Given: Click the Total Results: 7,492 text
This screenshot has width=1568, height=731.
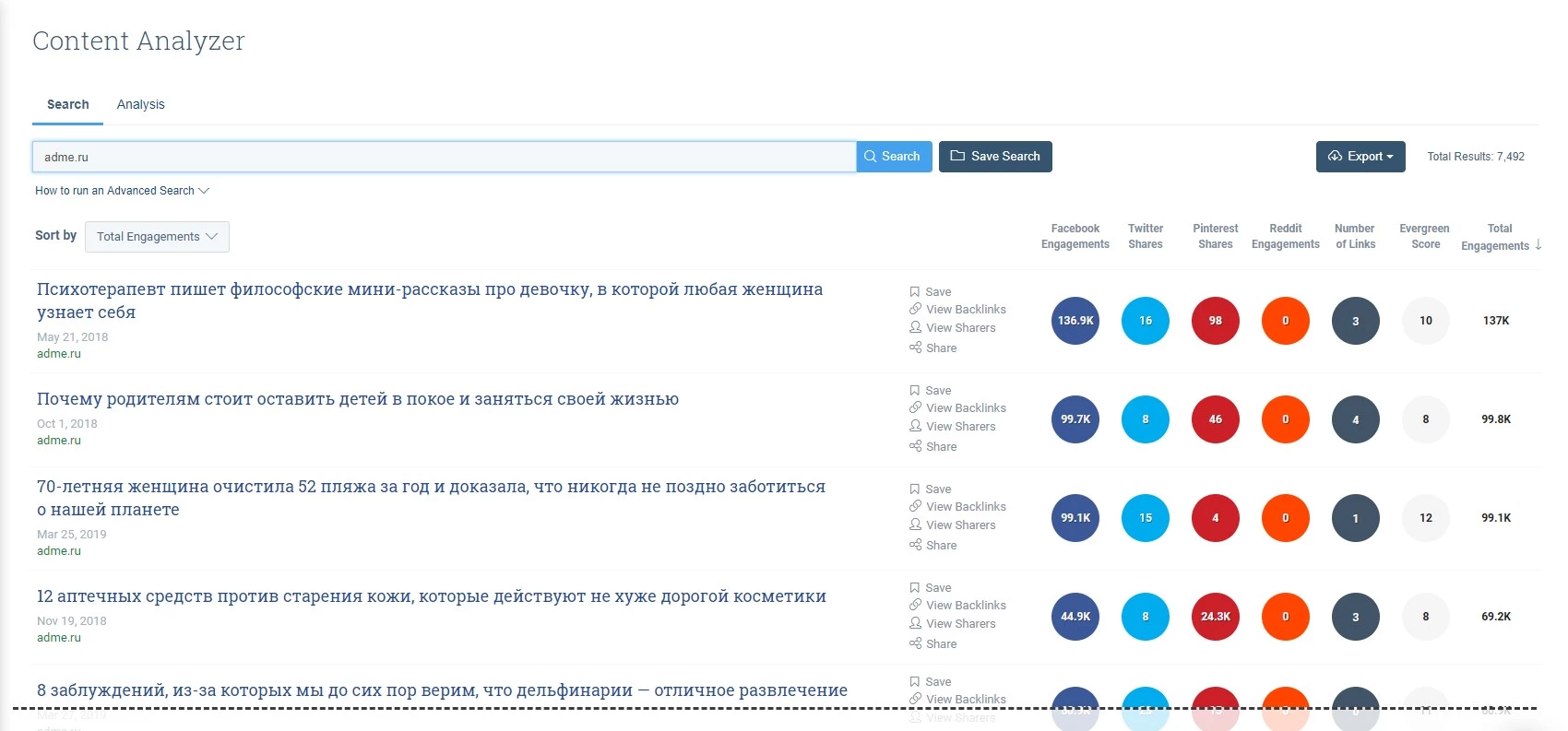Looking at the screenshot, I should pyautogui.click(x=1476, y=157).
